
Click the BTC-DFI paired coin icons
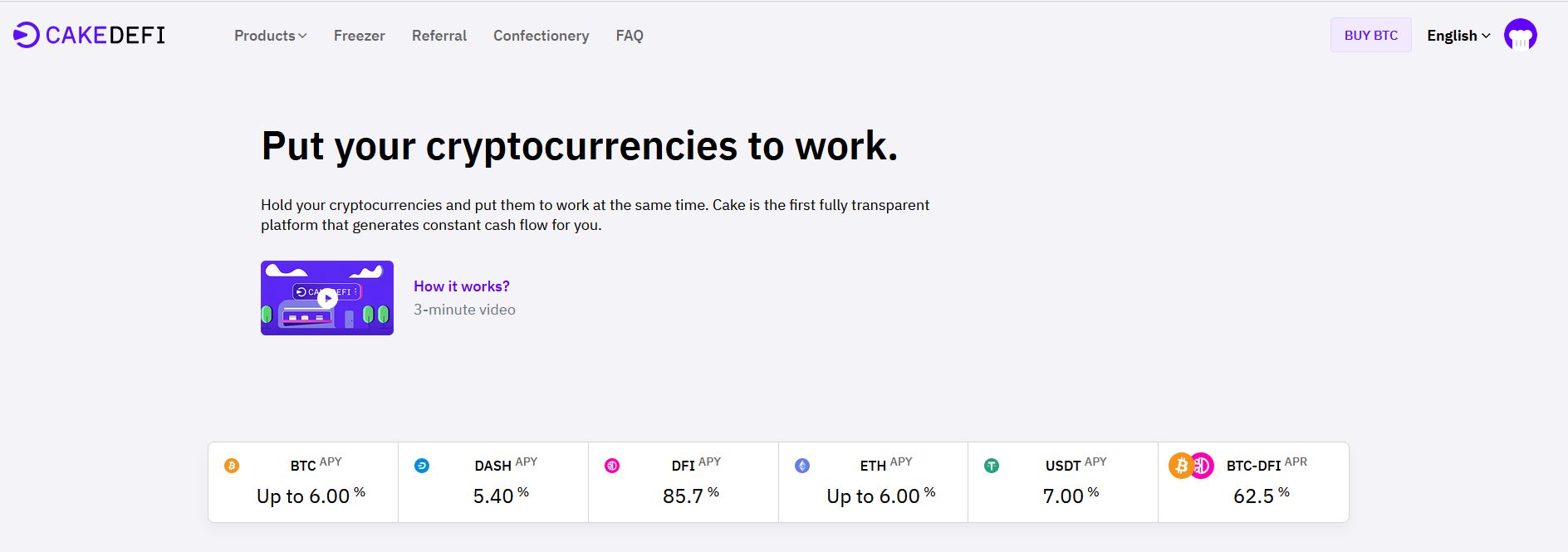coord(1191,466)
